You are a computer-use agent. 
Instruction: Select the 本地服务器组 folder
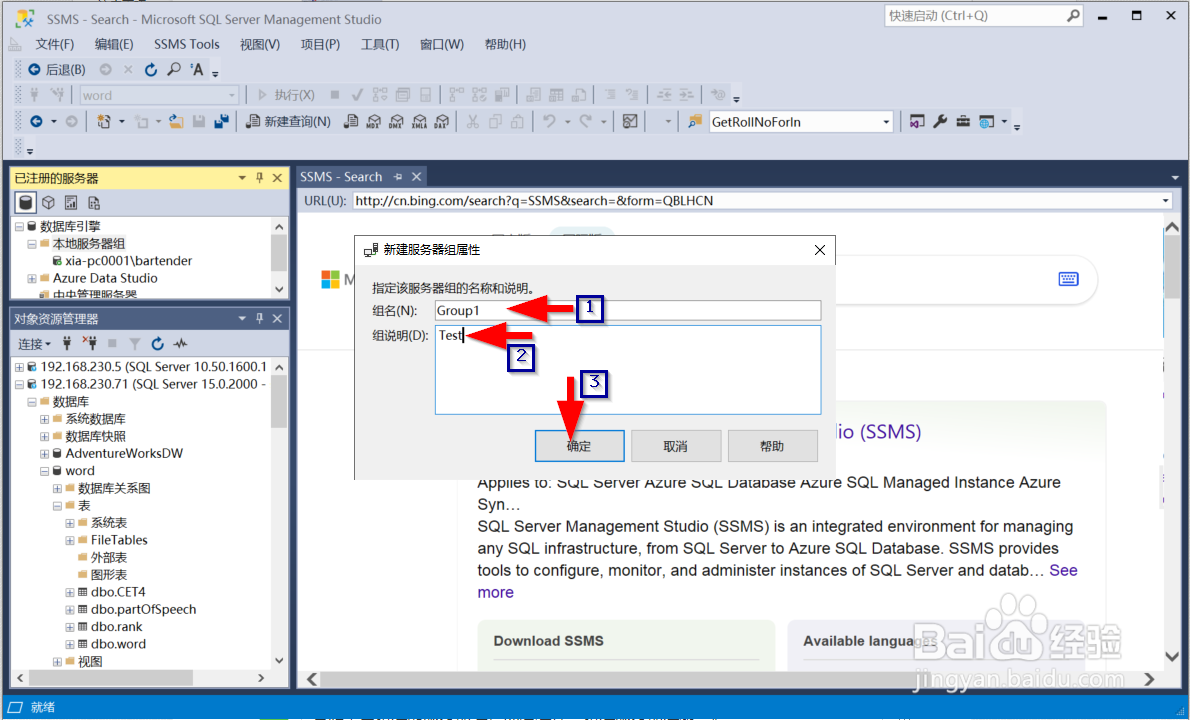[89, 244]
